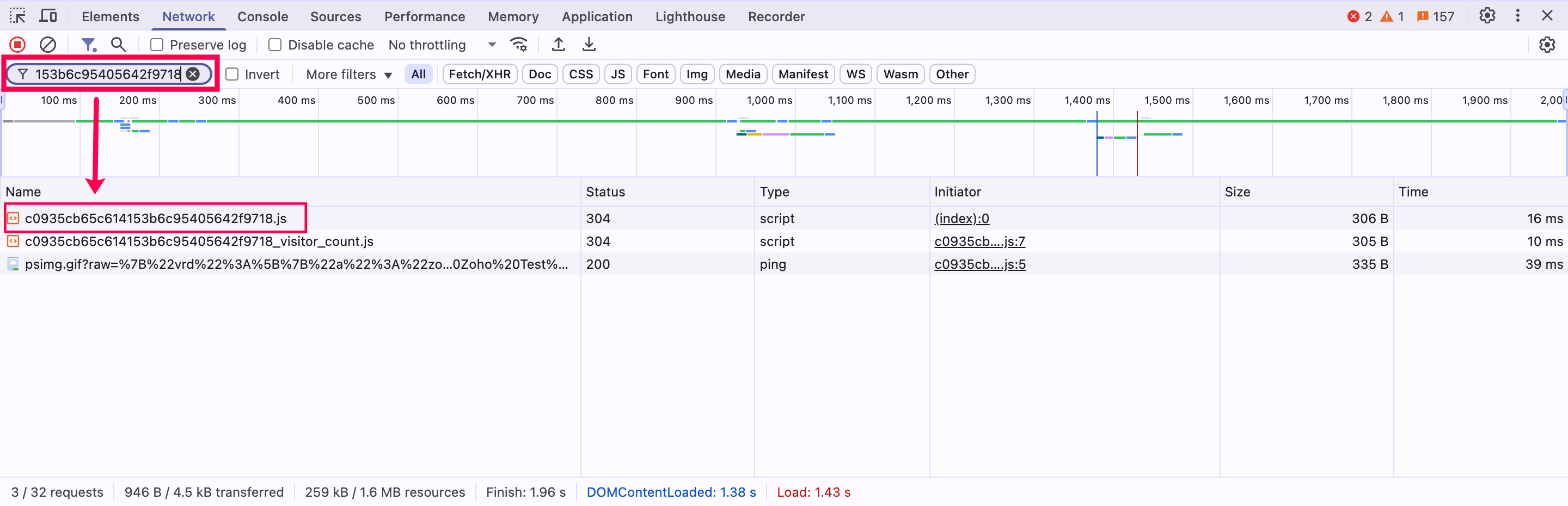The width and height of the screenshot is (1568, 506).
Task: Open network conditions wifi icon
Action: (519, 45)
